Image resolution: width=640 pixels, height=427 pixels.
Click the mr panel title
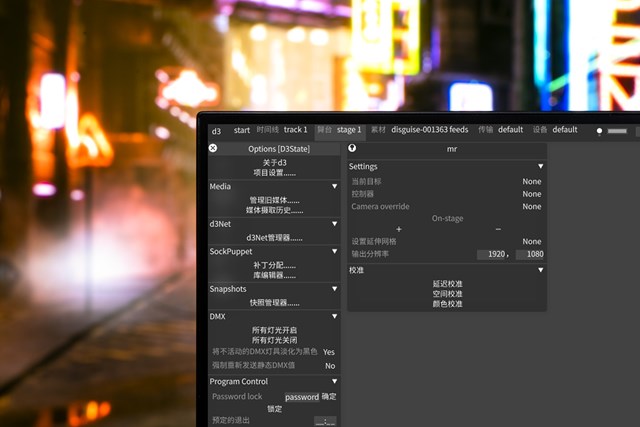point(451,149)
